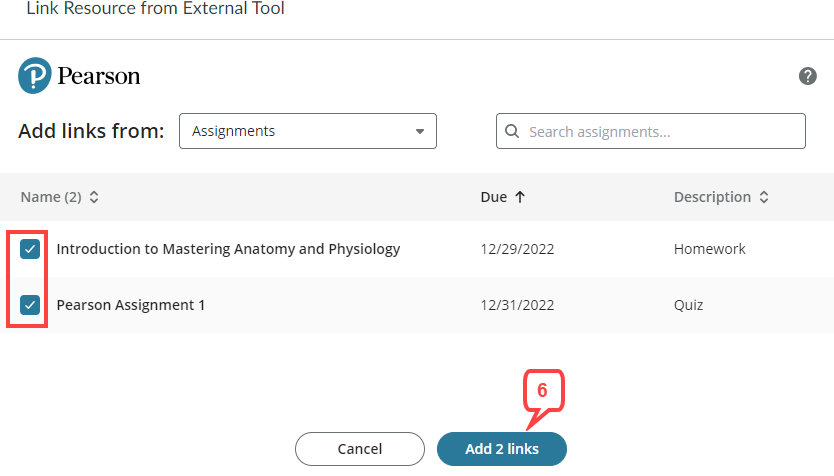Image resolution: width=834 pixels, height=476 pixels.
Task: Click the Cancel button
Action: pos(360,448)
